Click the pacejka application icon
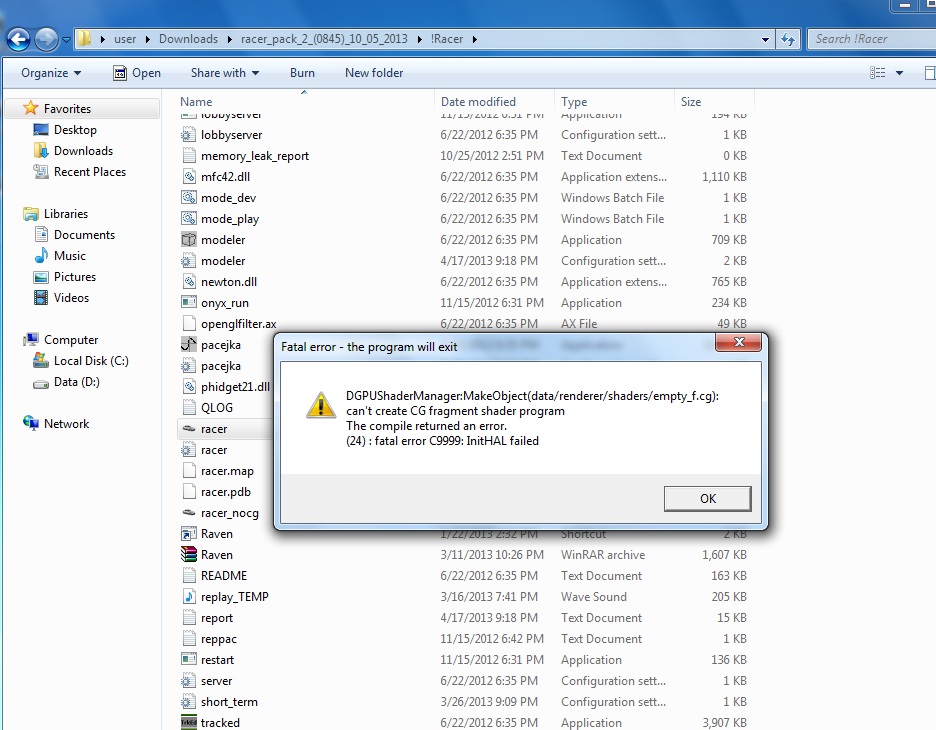This screenshot has height=730, width=936. 189,344
